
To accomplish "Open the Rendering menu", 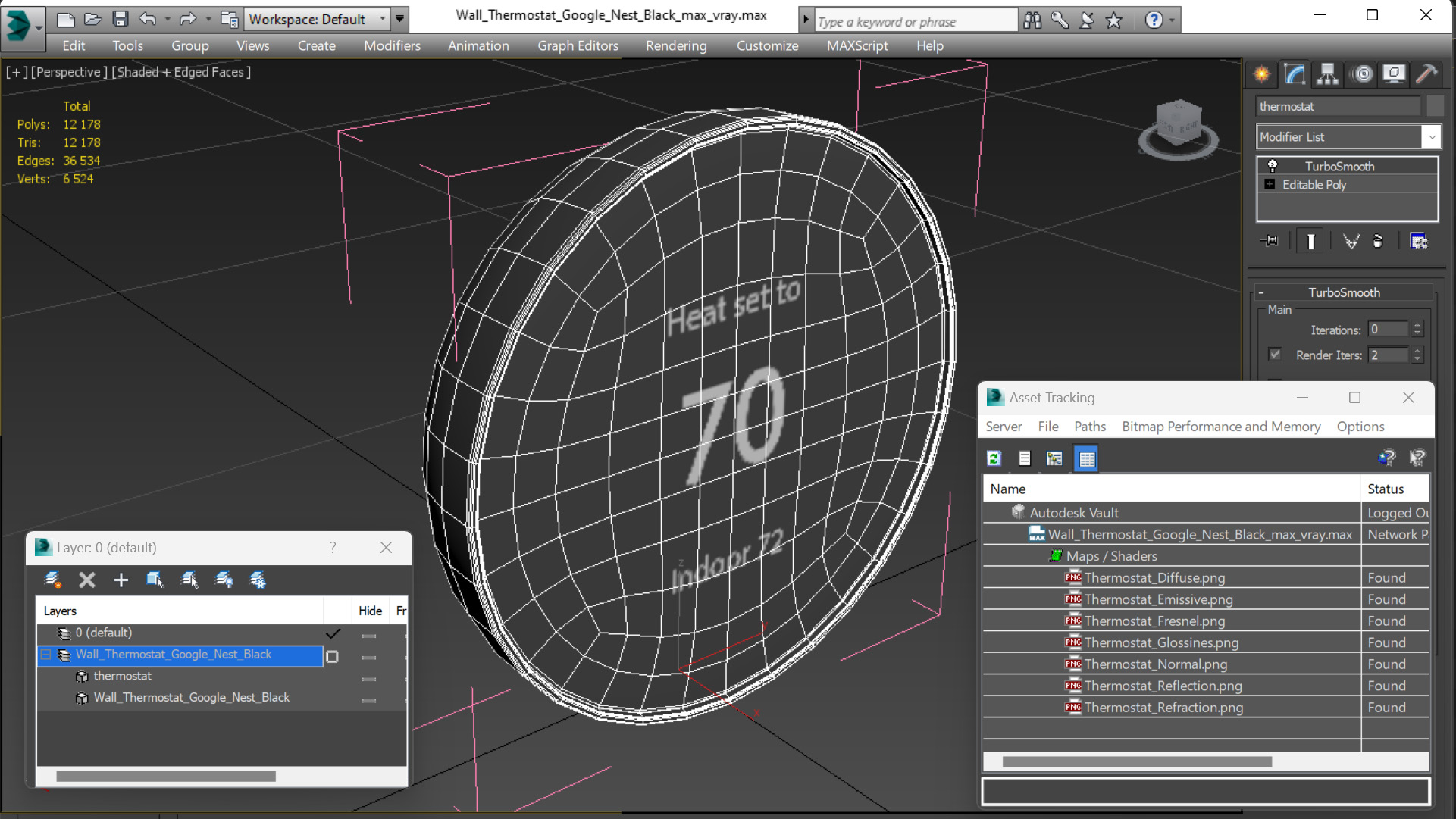I will pos(676,45).
